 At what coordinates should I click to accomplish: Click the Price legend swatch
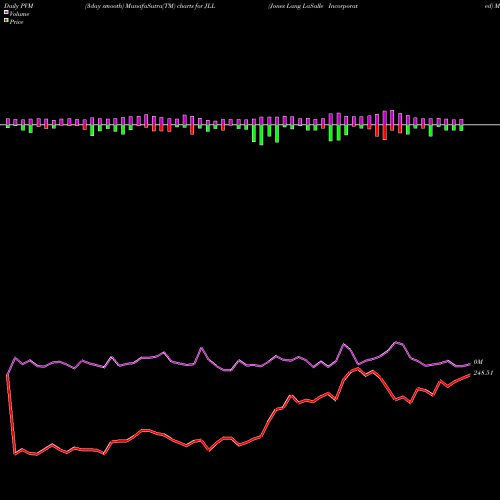tap(6, 21)
